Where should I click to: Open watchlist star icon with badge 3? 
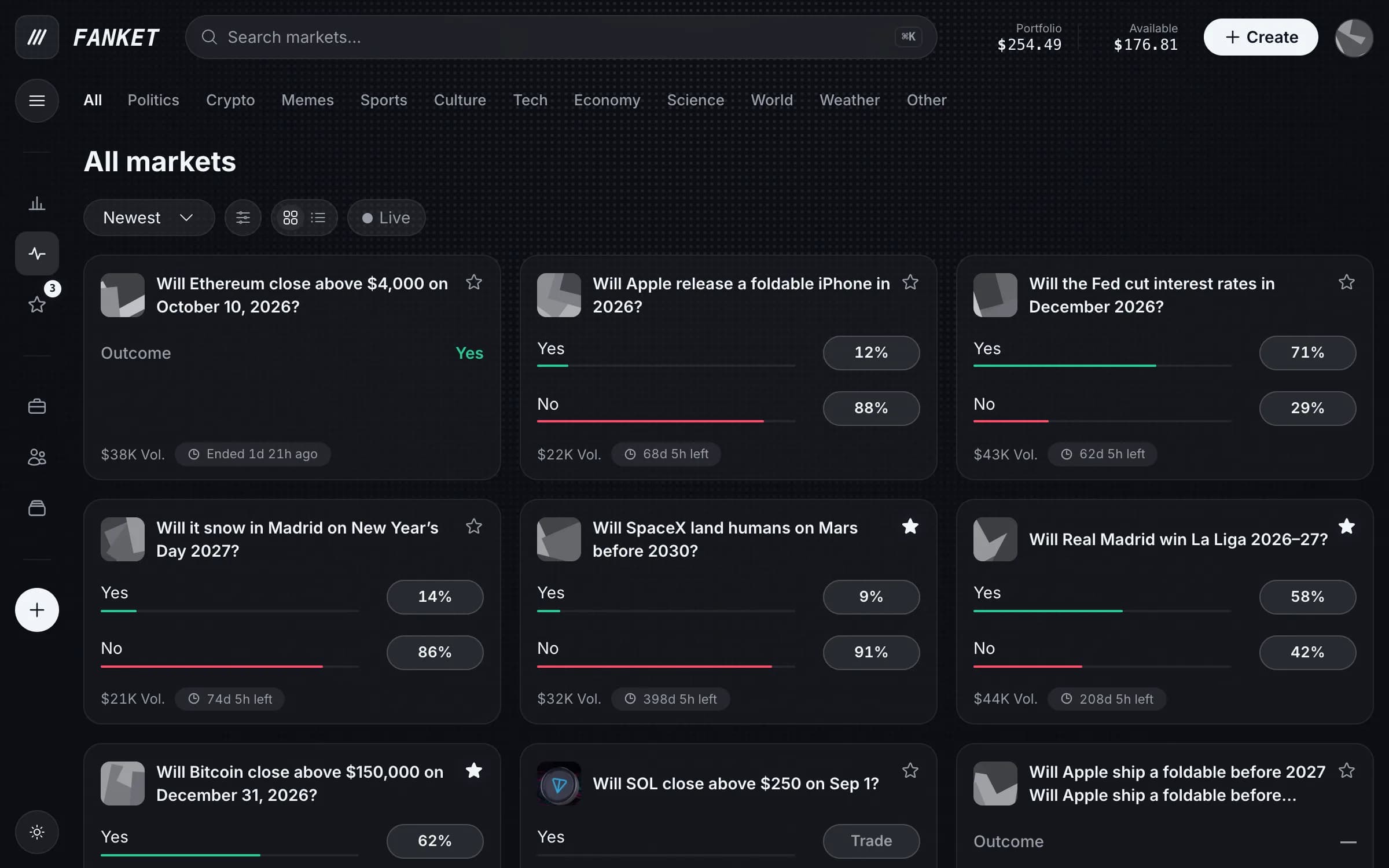(x=36, y=304)
